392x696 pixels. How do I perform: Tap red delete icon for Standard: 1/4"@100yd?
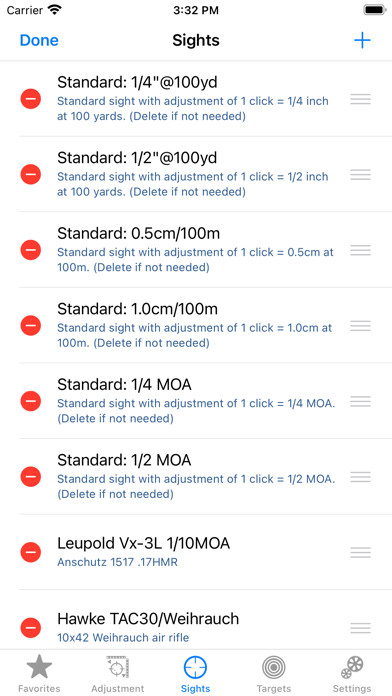[31, 99]
